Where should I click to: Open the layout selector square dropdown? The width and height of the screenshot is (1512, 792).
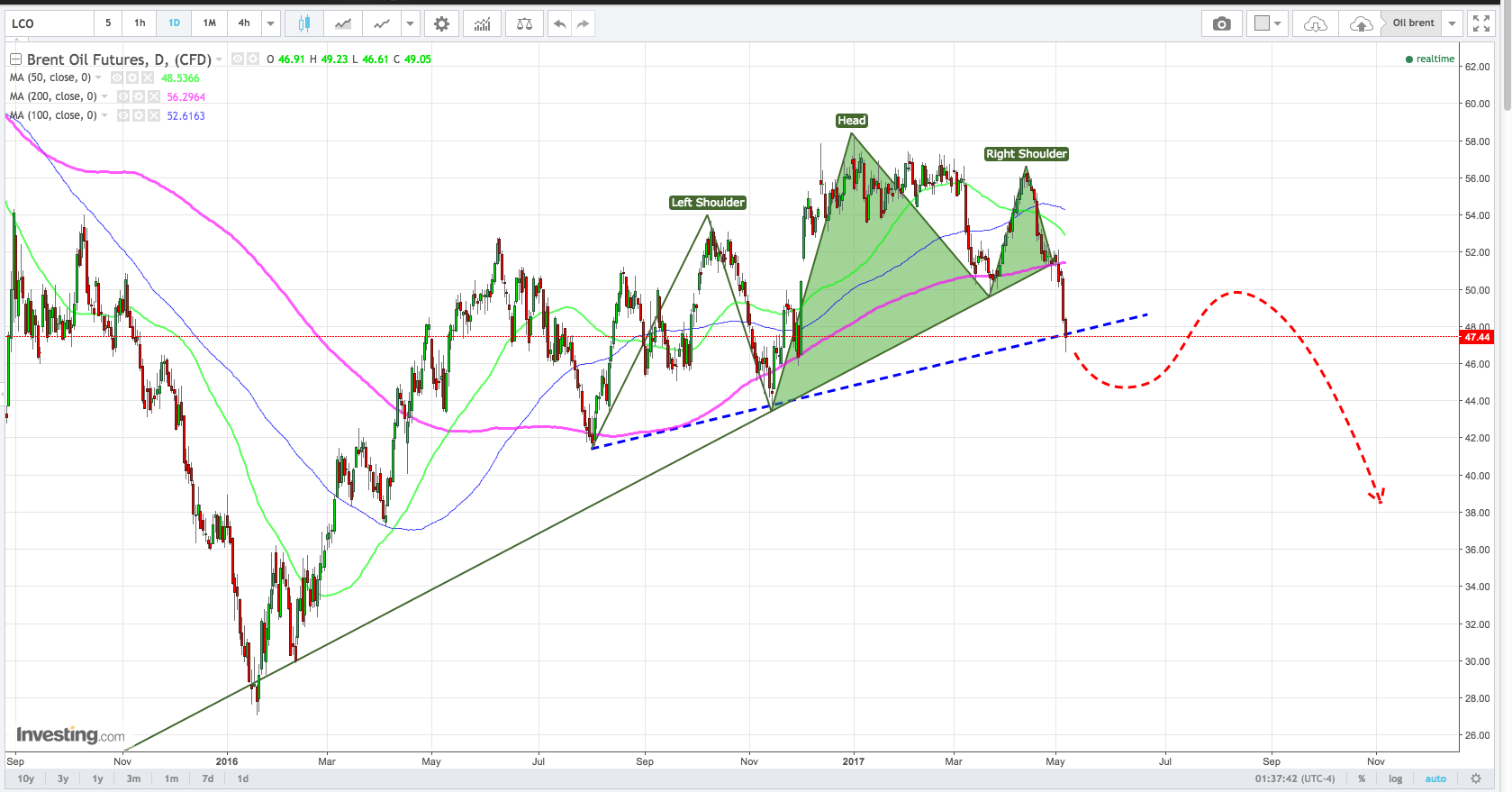tap(1268, 23)
